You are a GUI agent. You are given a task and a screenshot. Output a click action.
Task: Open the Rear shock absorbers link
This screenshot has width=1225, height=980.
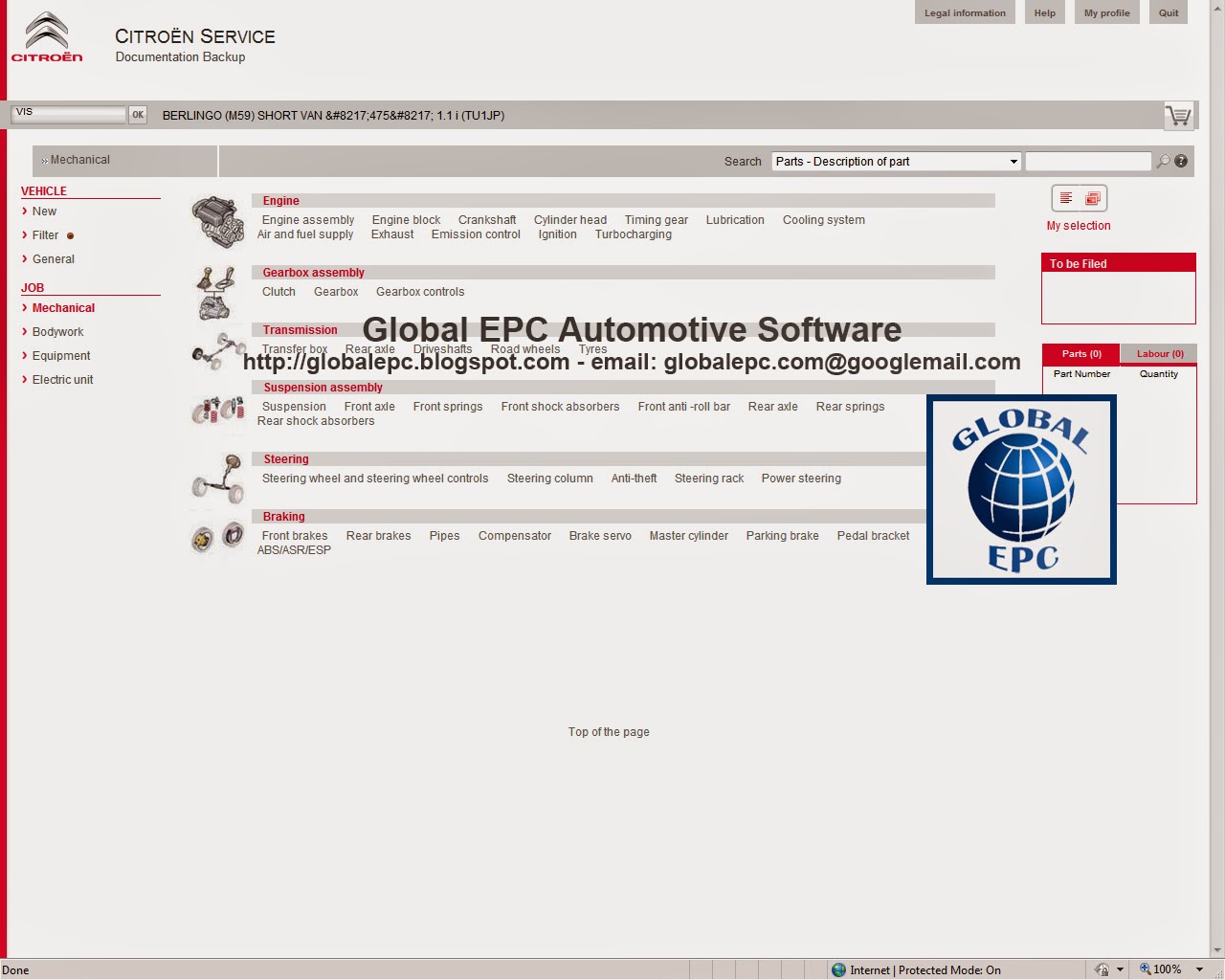click(316, 421)
